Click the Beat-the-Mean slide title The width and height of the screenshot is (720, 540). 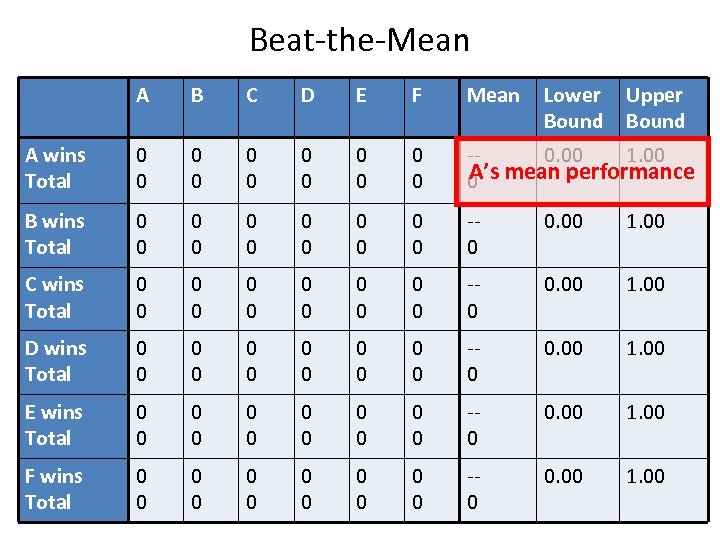pos(359,40)
